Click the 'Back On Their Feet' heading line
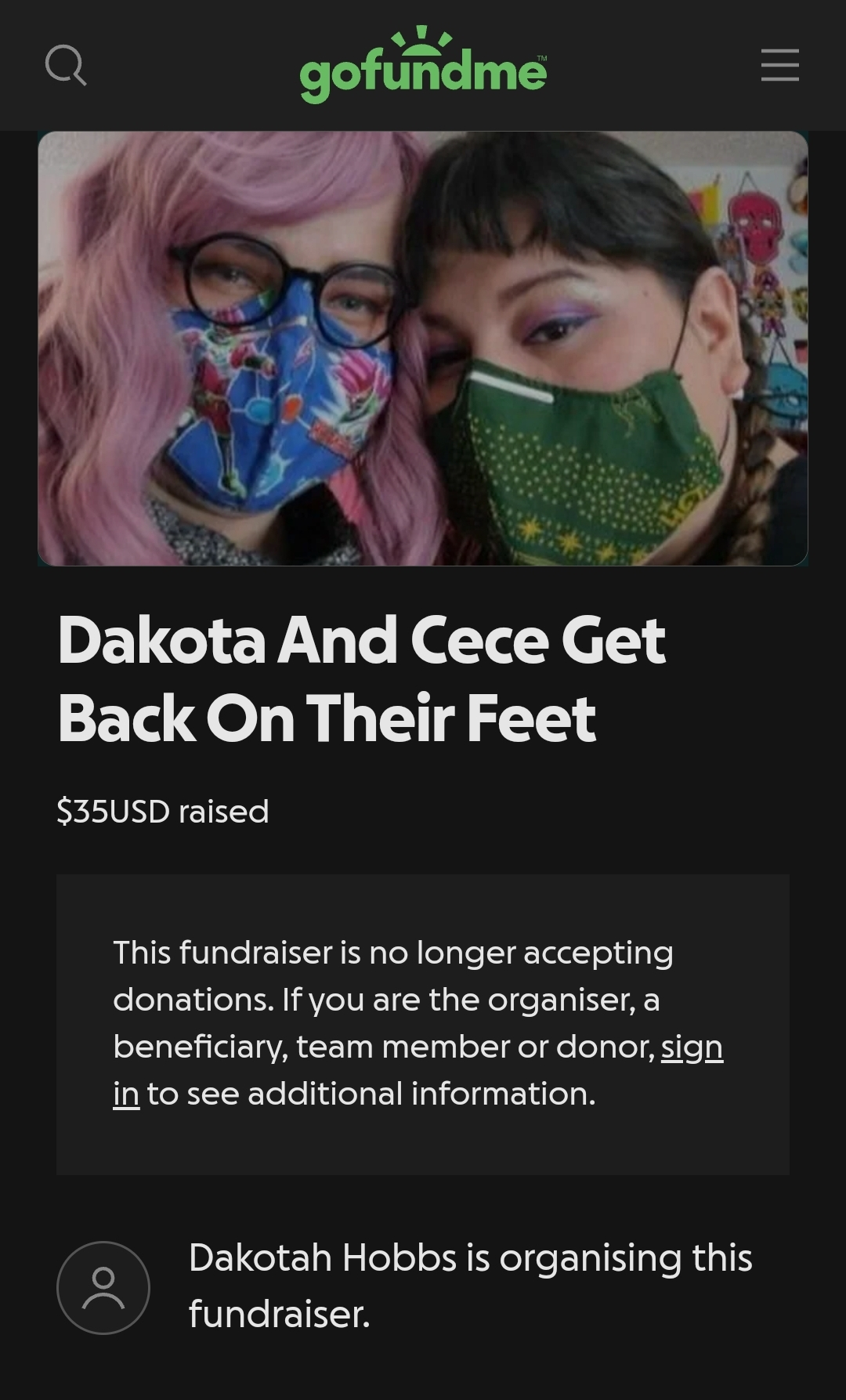Viewport: 846px width, 1400px height. point(327,718)
